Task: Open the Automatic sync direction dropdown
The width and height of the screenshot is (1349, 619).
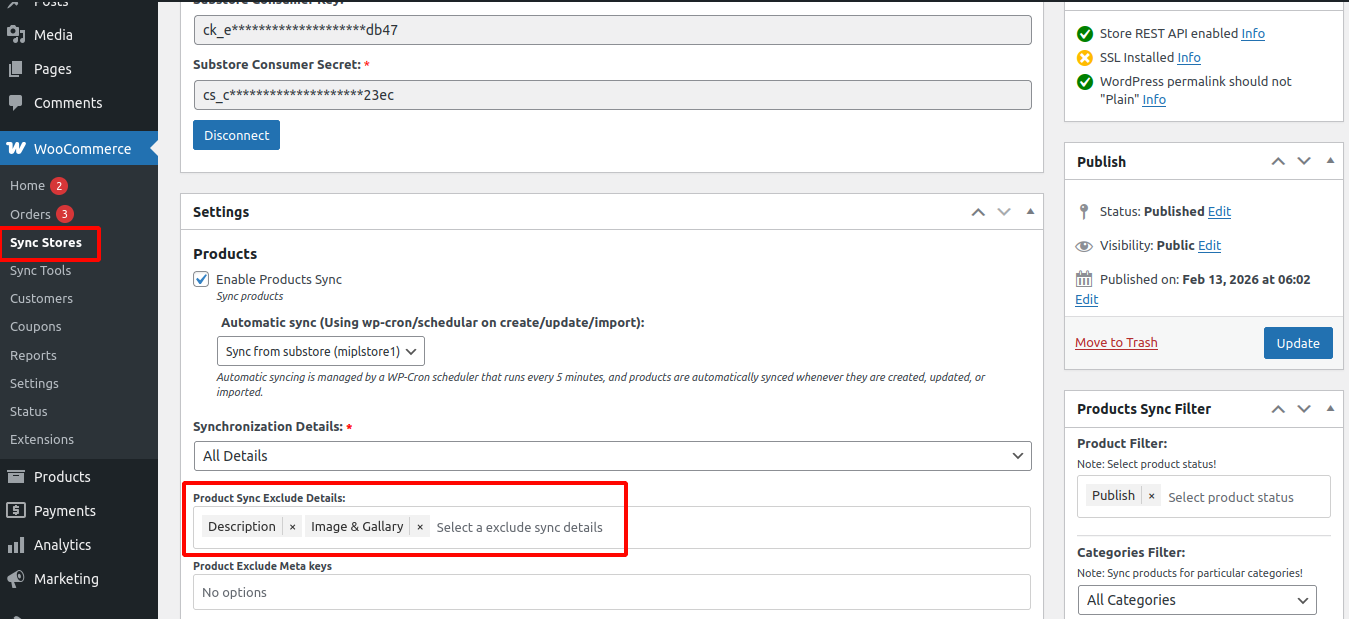Action: 320,352
